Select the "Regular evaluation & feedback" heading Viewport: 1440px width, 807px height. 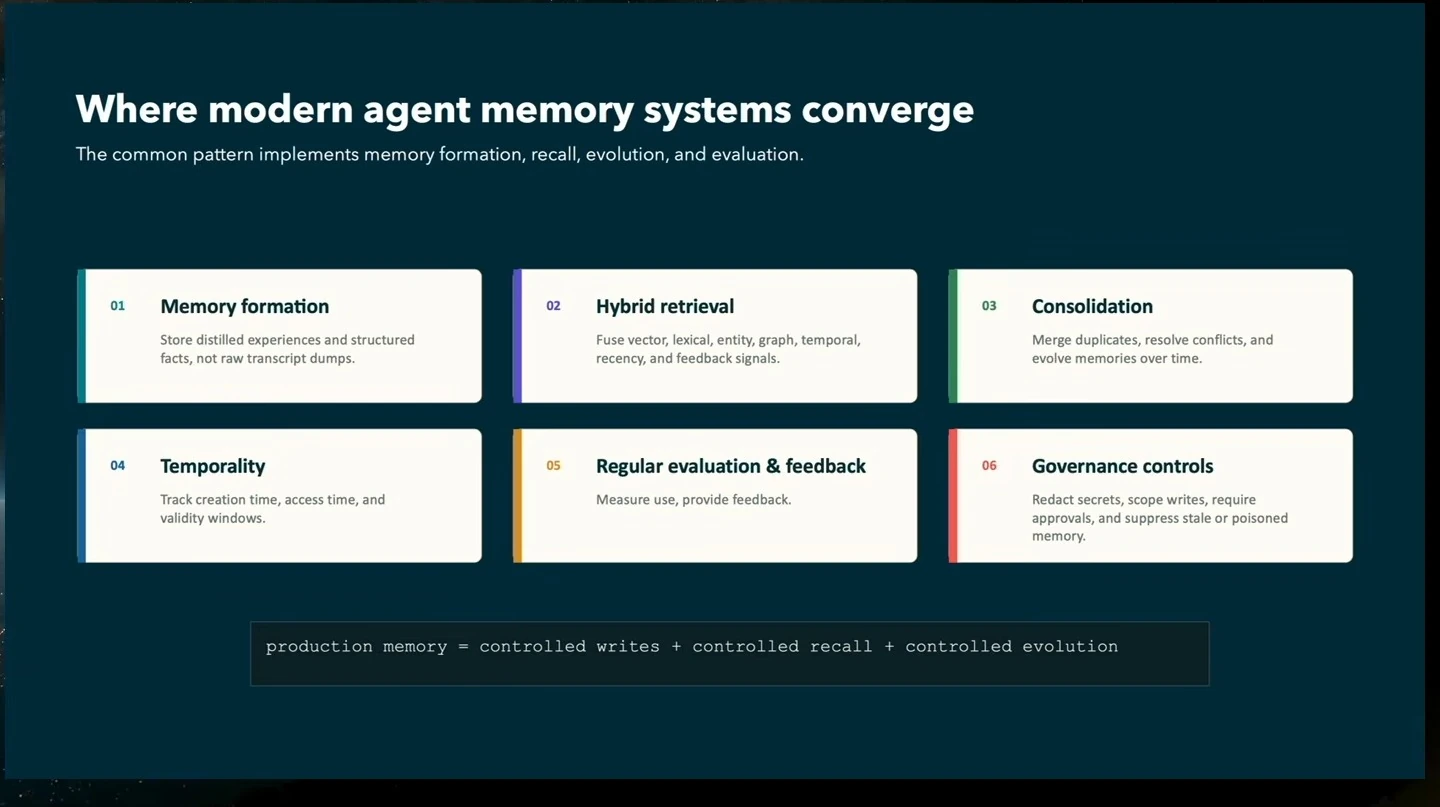tap(731, 466)
